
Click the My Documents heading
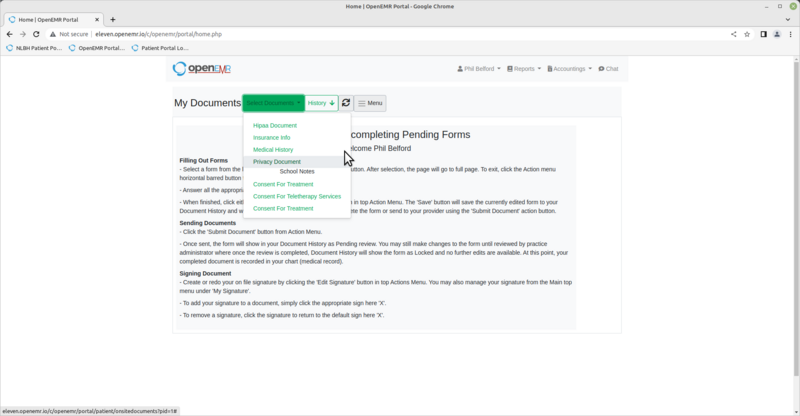tap(207, 103)
